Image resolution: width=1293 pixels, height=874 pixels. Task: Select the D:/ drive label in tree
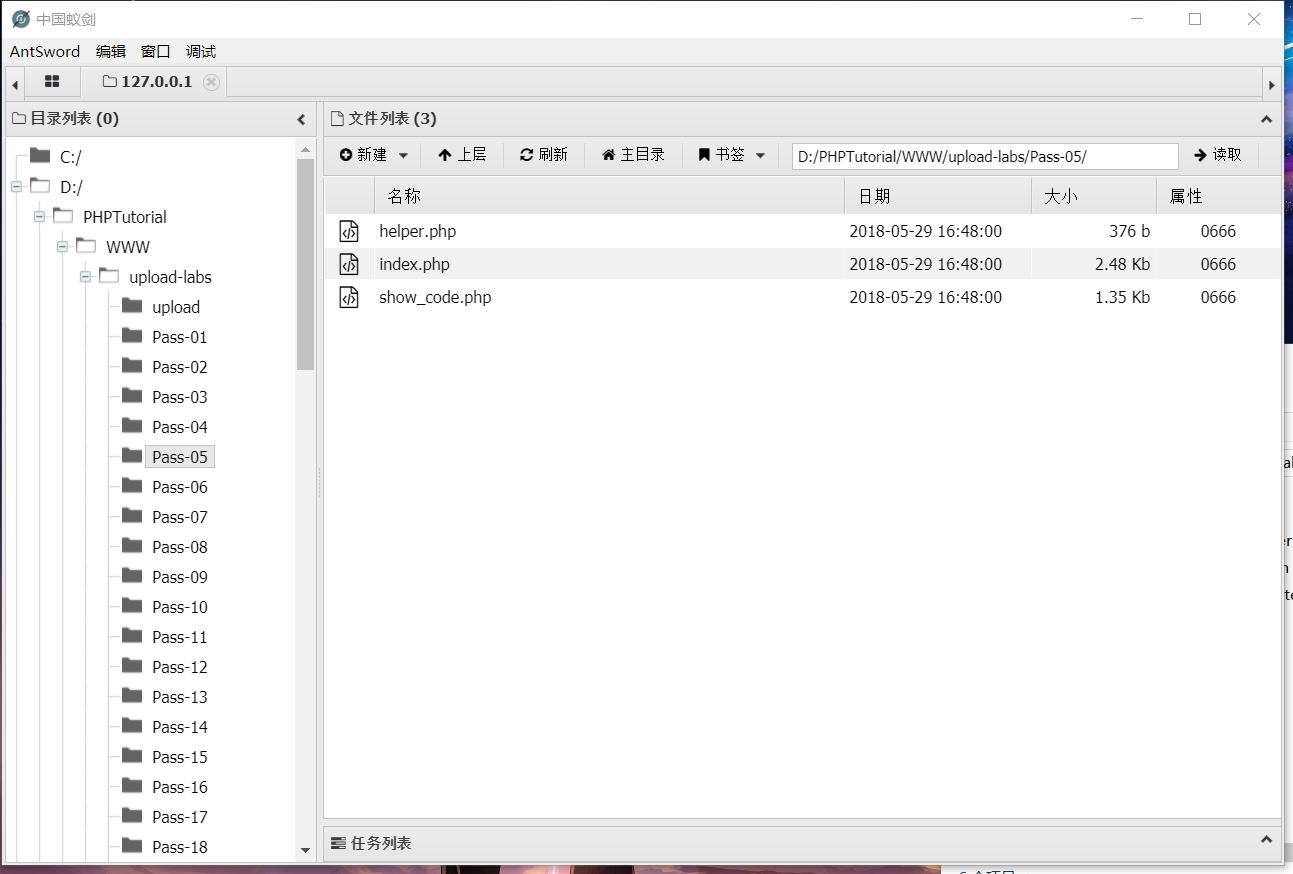71,187
